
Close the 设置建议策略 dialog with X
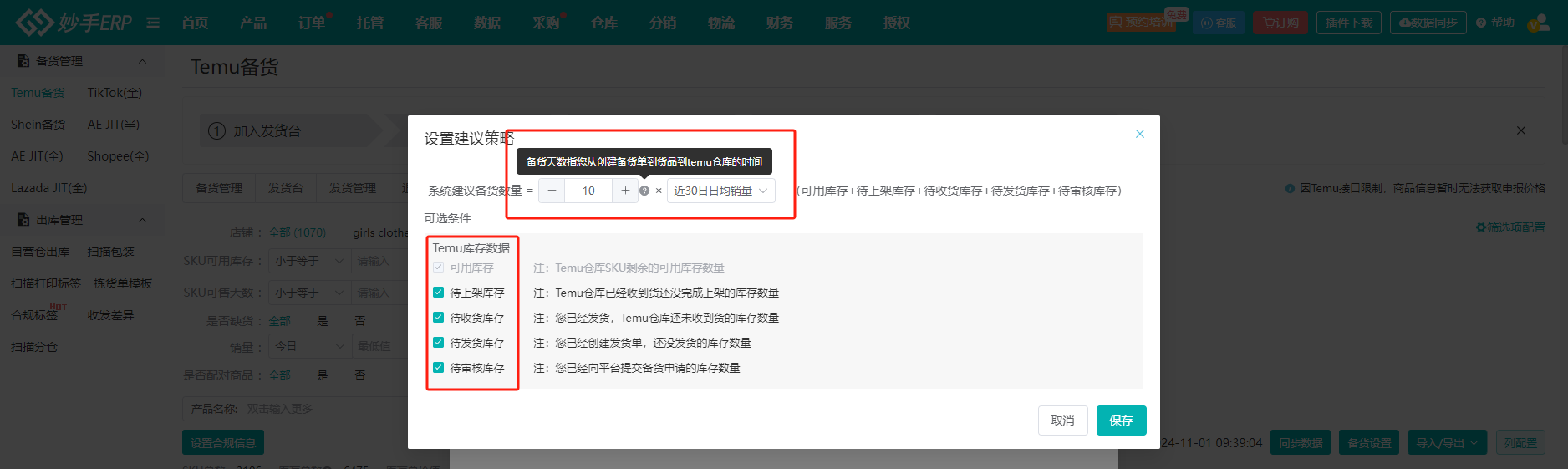point(1139,134)
